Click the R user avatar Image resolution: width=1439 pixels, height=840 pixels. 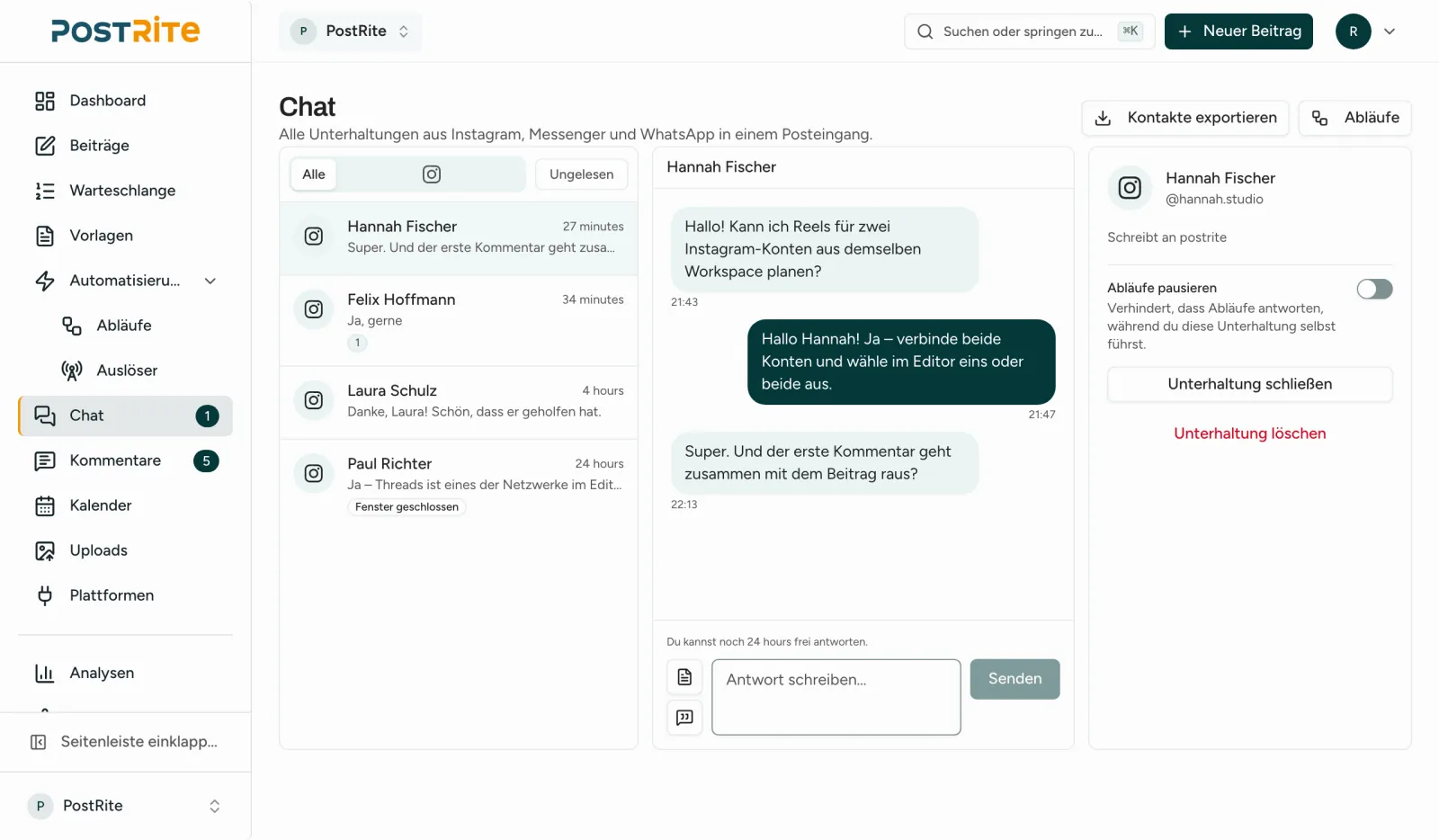(x=1353, y=31)
